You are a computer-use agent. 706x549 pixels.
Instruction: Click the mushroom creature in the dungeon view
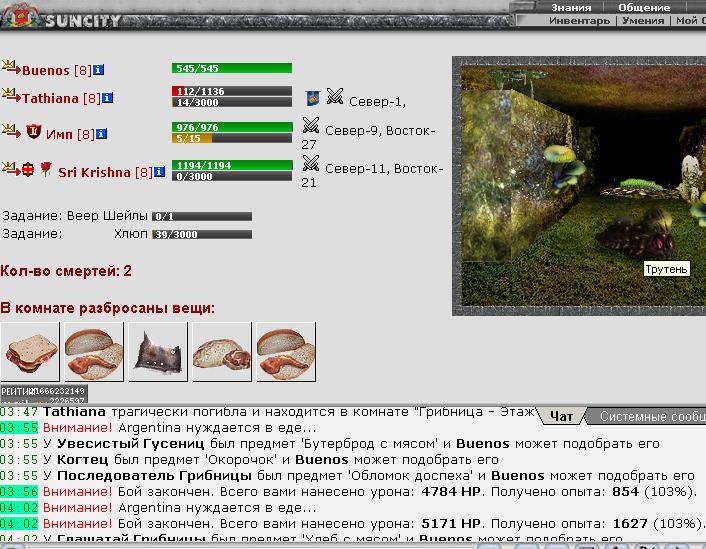(564, 169)
